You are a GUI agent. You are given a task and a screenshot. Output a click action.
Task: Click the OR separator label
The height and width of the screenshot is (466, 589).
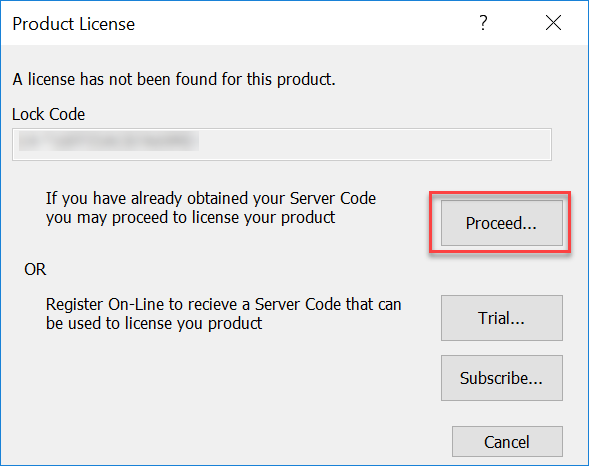click(35, 269)
